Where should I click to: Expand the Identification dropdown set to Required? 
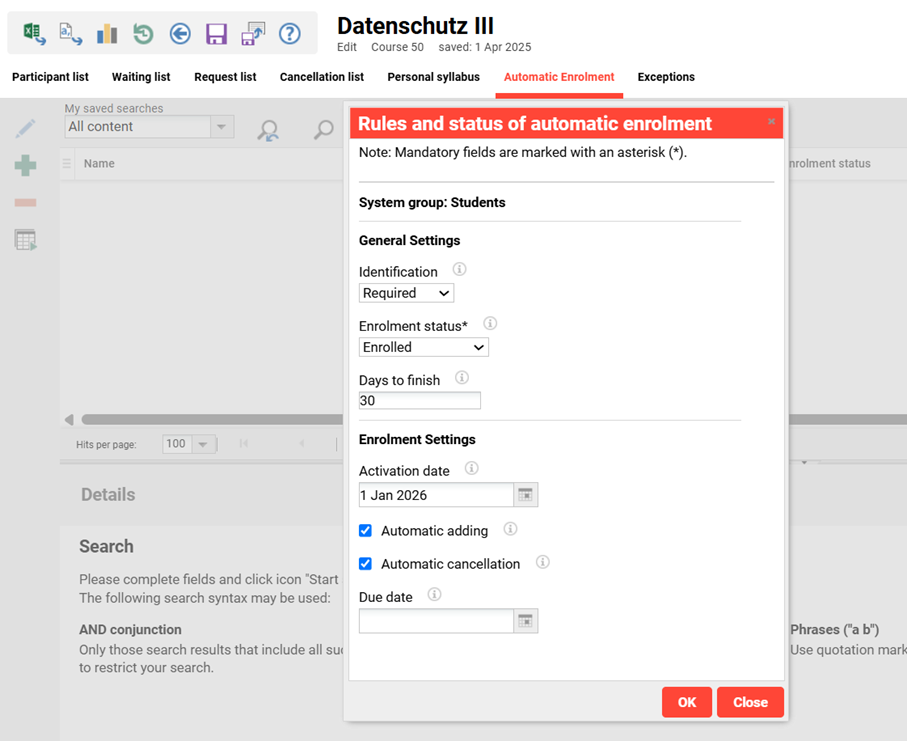(x=406, y=293)
